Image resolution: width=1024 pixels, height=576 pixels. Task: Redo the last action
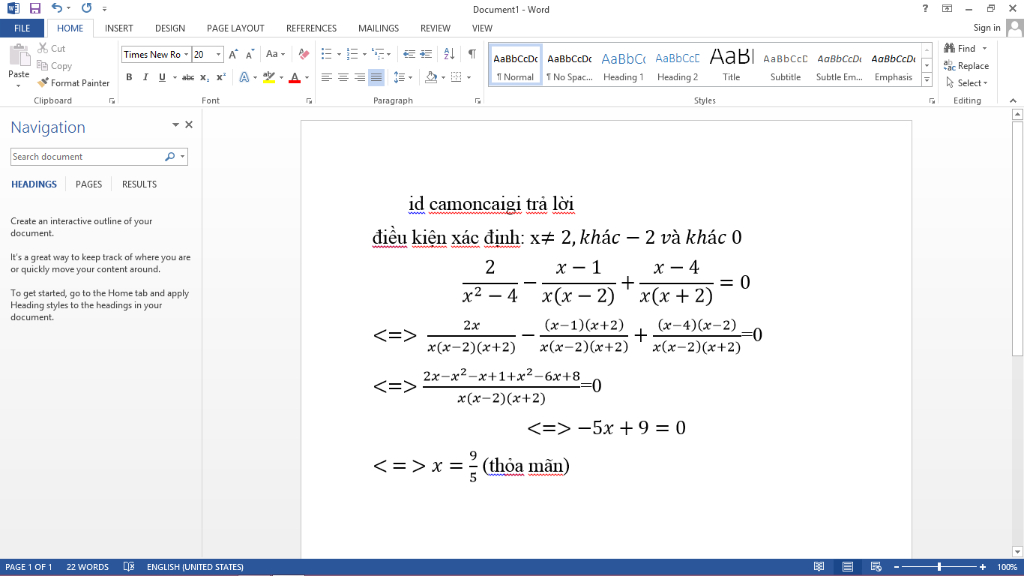click(86, 8)
